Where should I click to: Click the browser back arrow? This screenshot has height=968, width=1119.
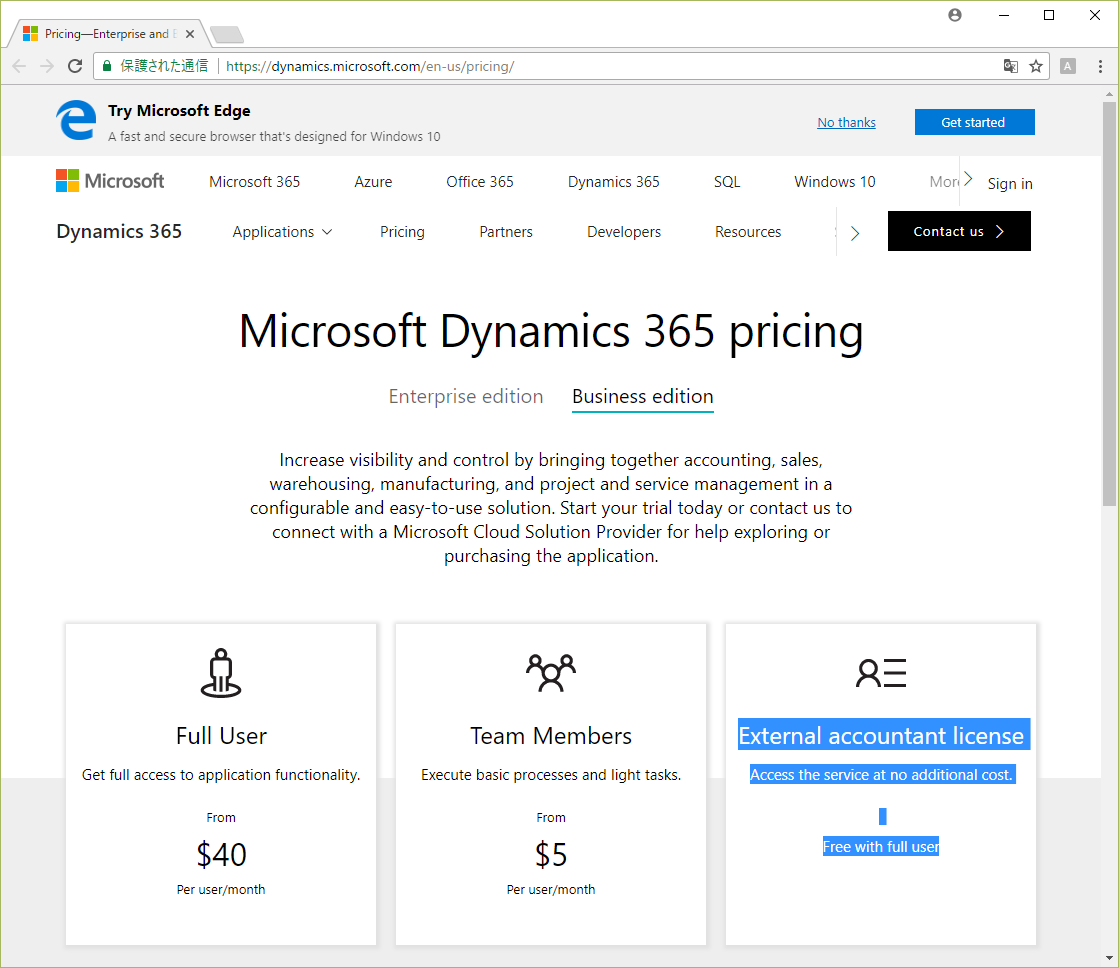19,66
